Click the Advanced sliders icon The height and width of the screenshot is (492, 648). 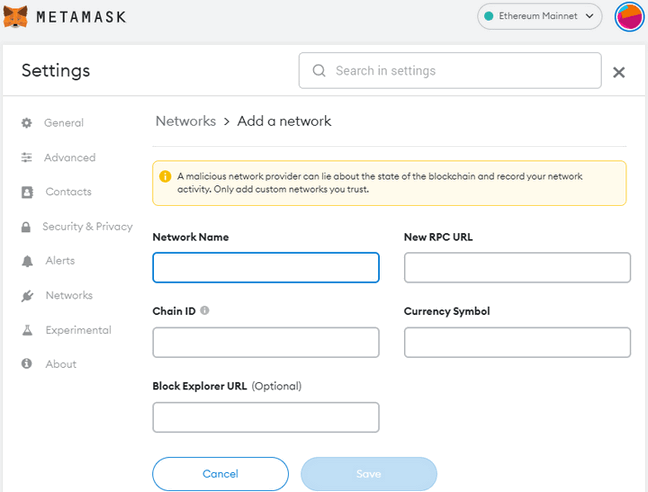pyautogui.click(x=27, y=157)
